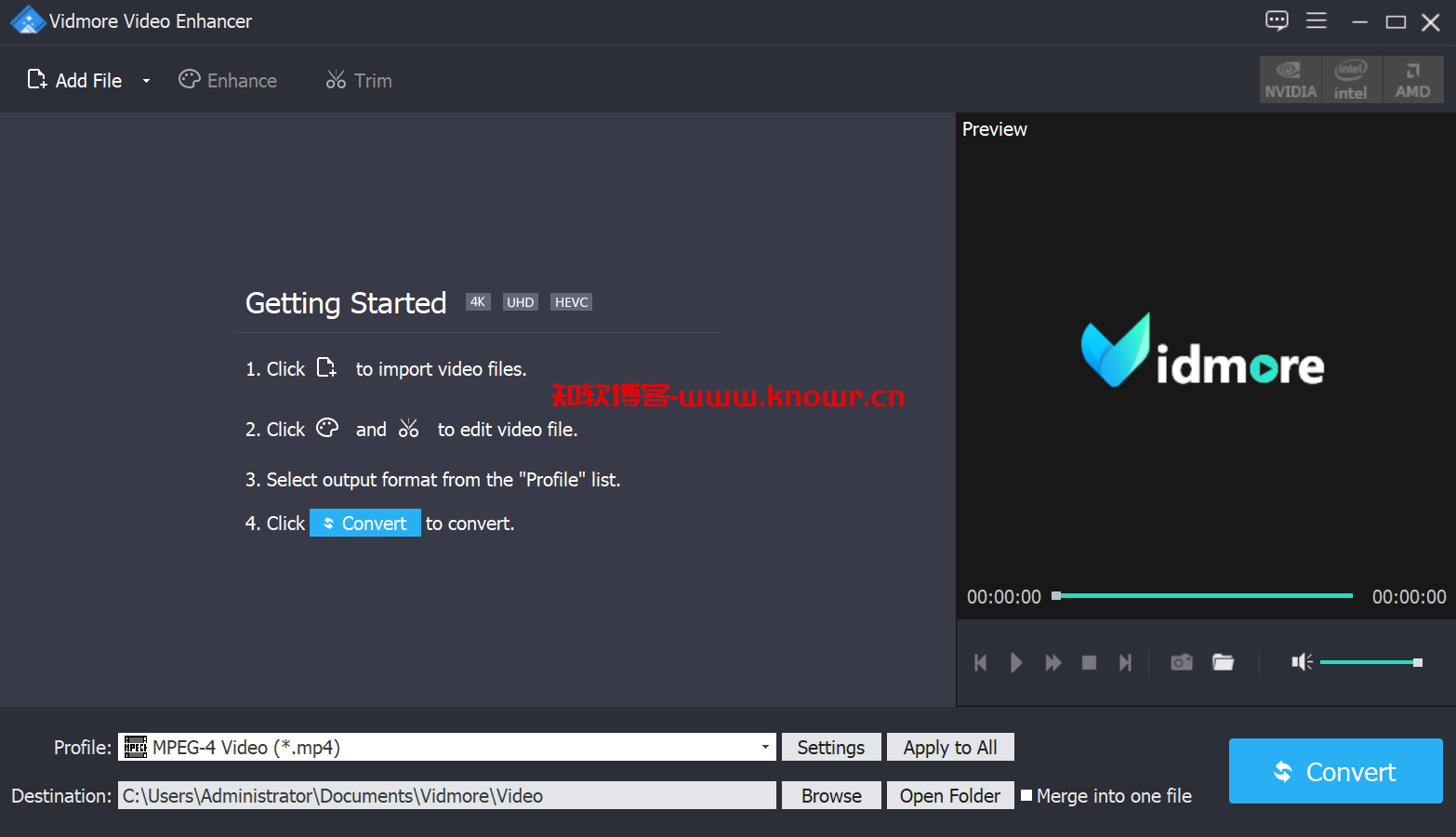
Task: Click the 'Preview' panel label
Action: (995, 129)
